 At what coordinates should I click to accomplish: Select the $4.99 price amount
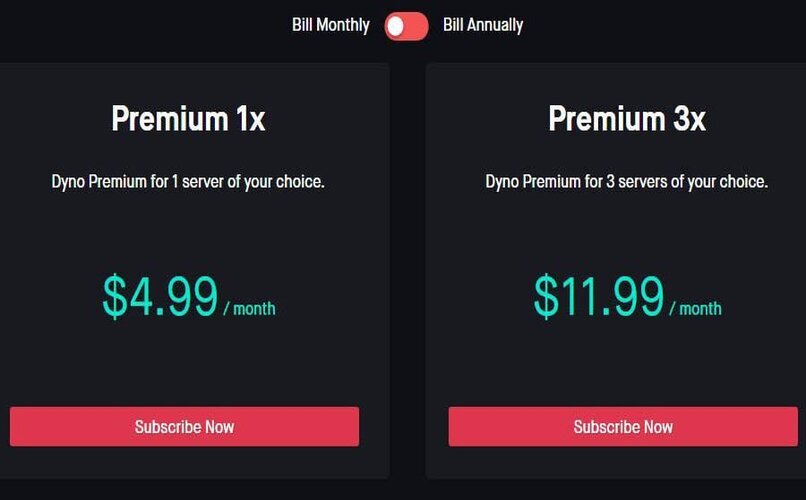(x=160, y=297)
